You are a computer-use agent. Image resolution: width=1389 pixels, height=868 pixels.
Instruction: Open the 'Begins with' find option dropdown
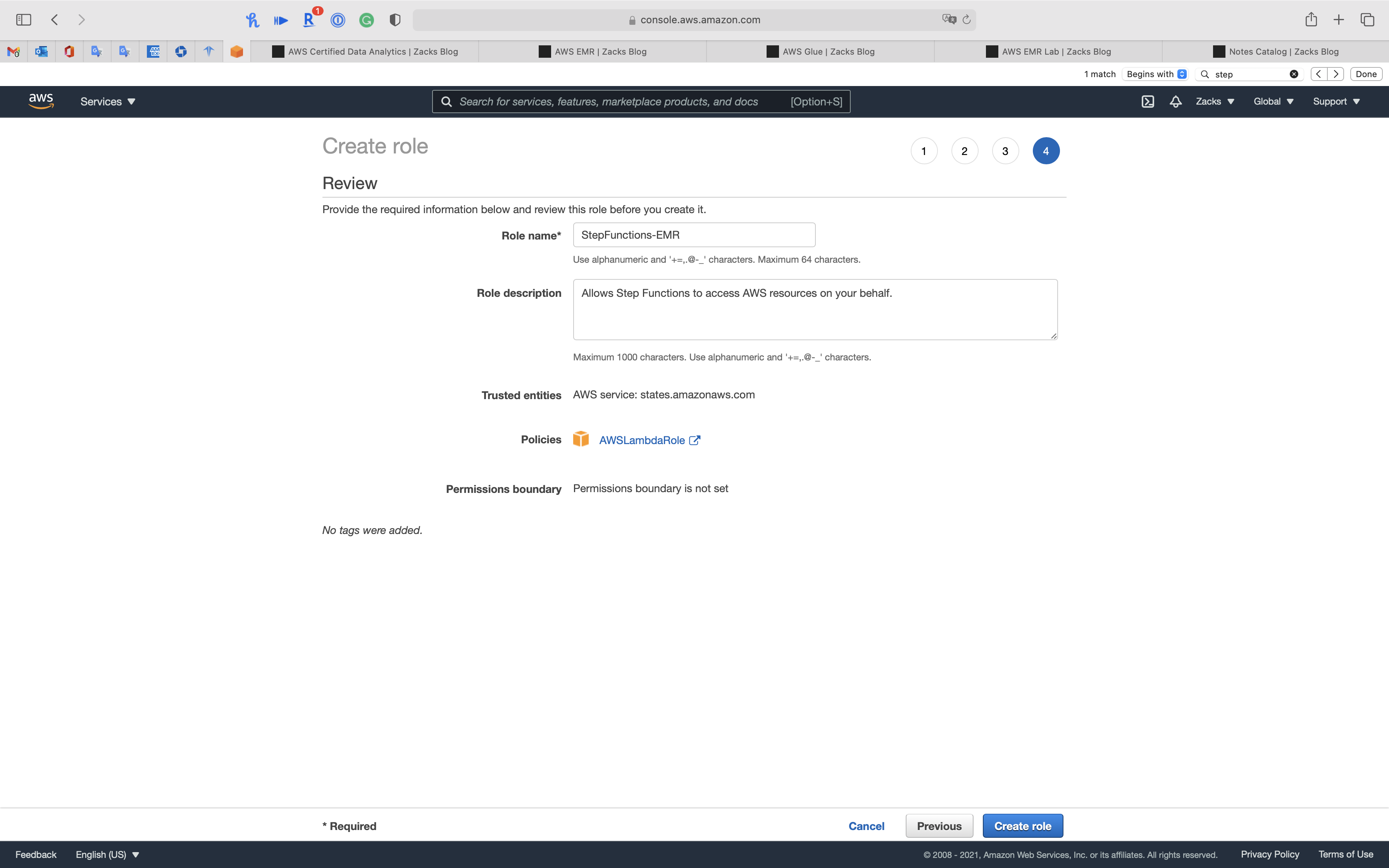point(1156,74)
